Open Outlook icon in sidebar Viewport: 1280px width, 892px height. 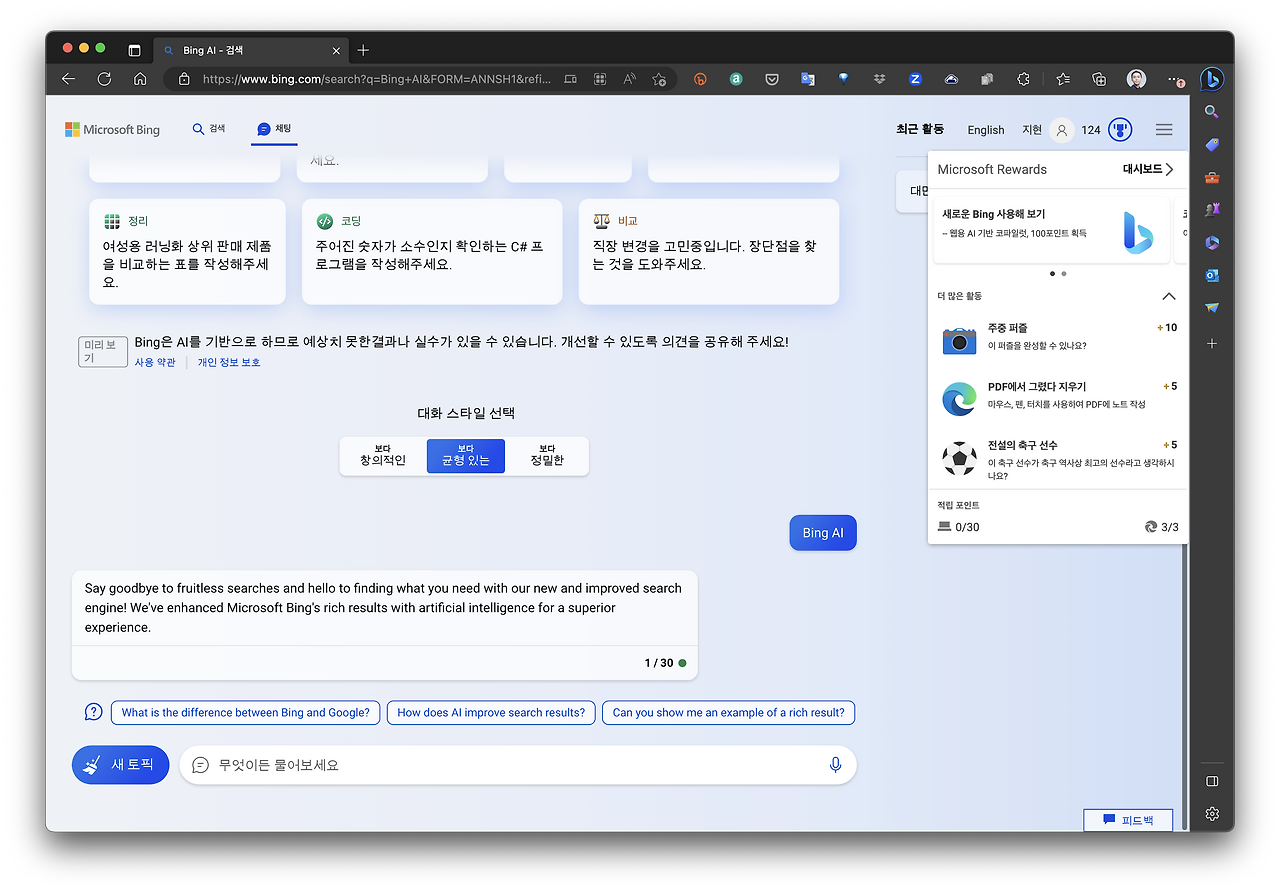[1212, 275]
